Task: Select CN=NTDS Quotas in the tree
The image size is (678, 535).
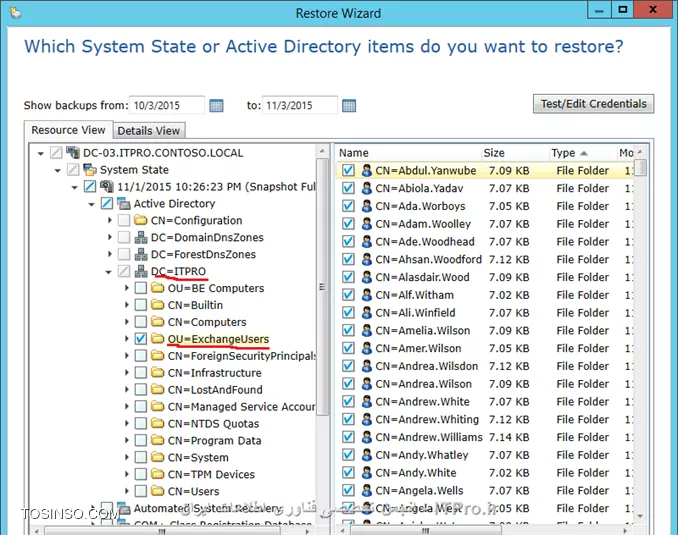Action: pyautogui.click(x=213, y=423)
